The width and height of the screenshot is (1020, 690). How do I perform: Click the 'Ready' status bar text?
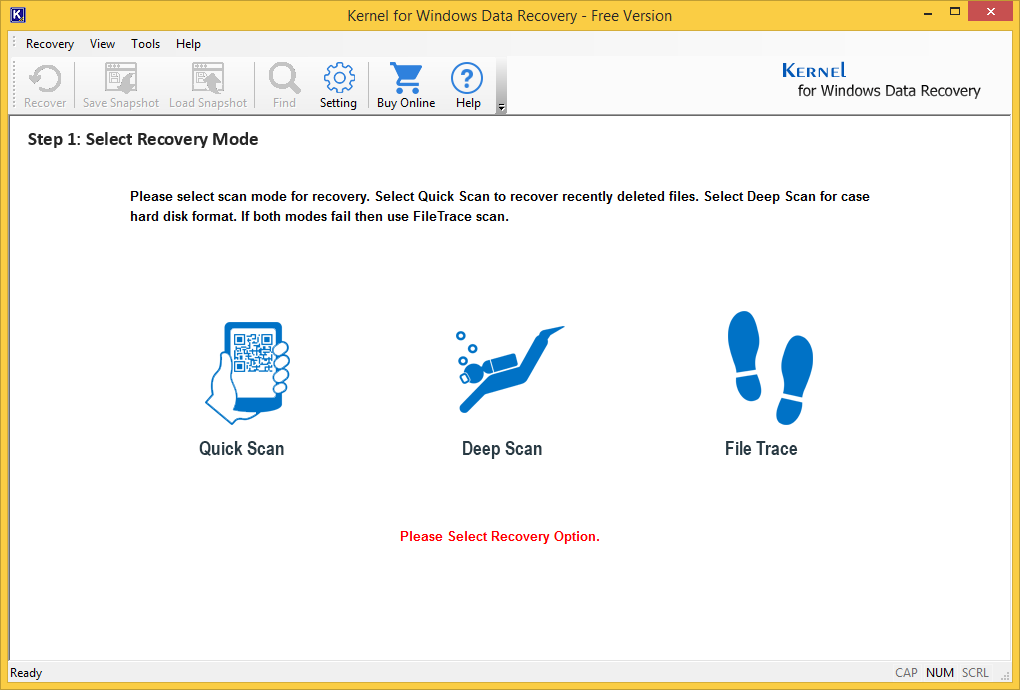[26, 673]
